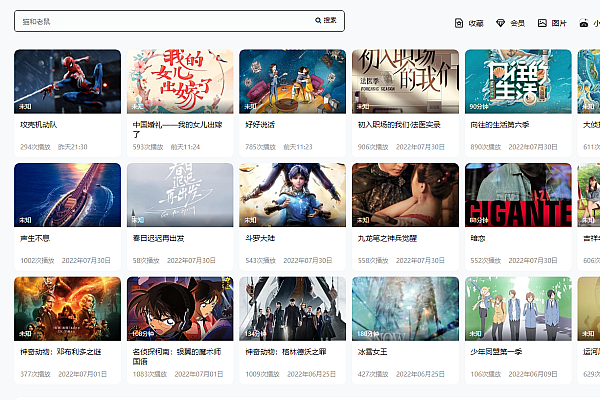Viewport: 600px width, 400px height.
Task: Click the 前天11:23 timestamp text
Action: coord(298,147)
